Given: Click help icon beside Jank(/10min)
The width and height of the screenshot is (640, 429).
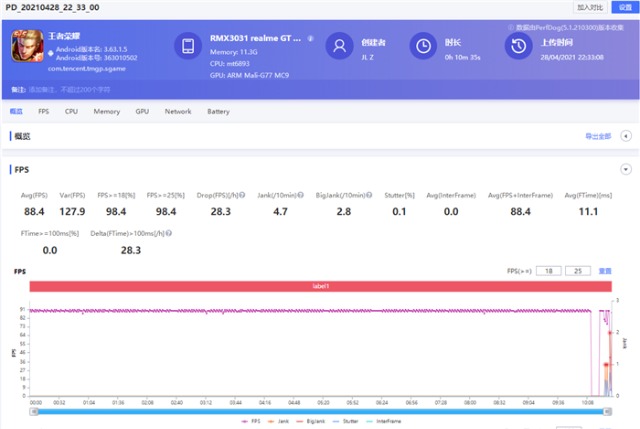Looking at the screenshot, I should 300,195.
